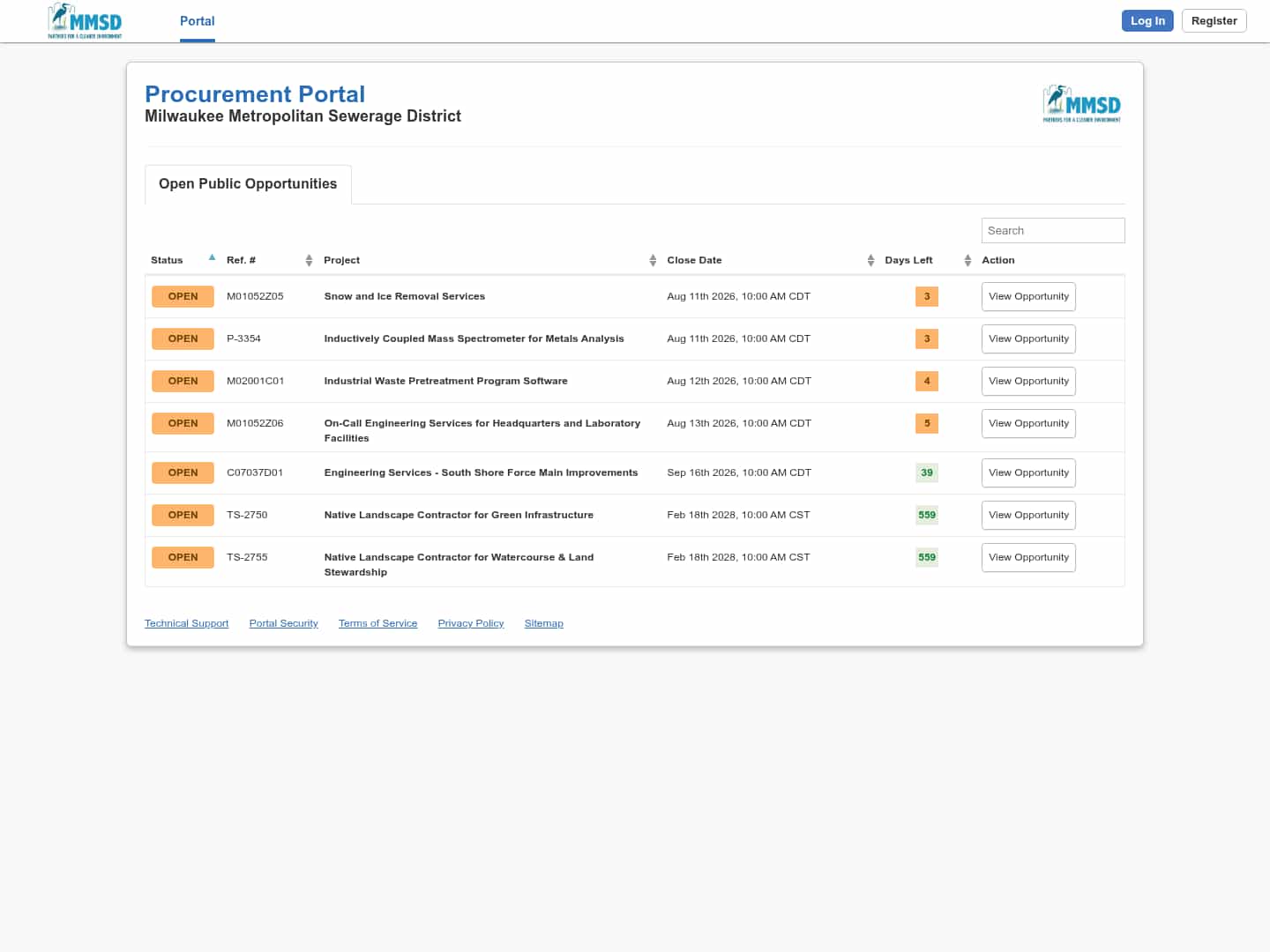View Opportunity for Inductively Coupled Mass Spectrometer
Image resolution: width=1270 pixels, height=952 pixels.
click(x=1028, y=339)
